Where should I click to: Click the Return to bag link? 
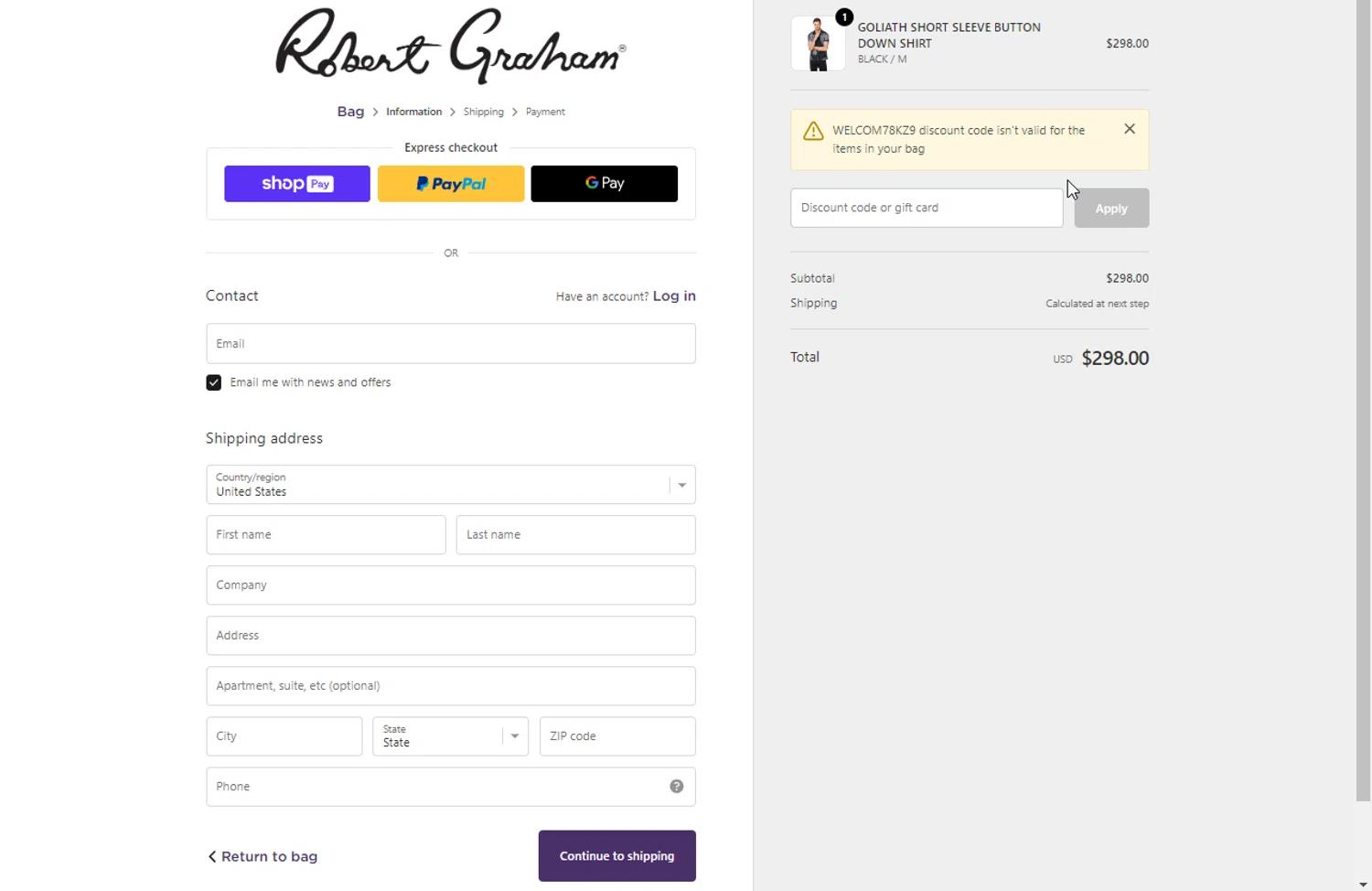[263, 856]
